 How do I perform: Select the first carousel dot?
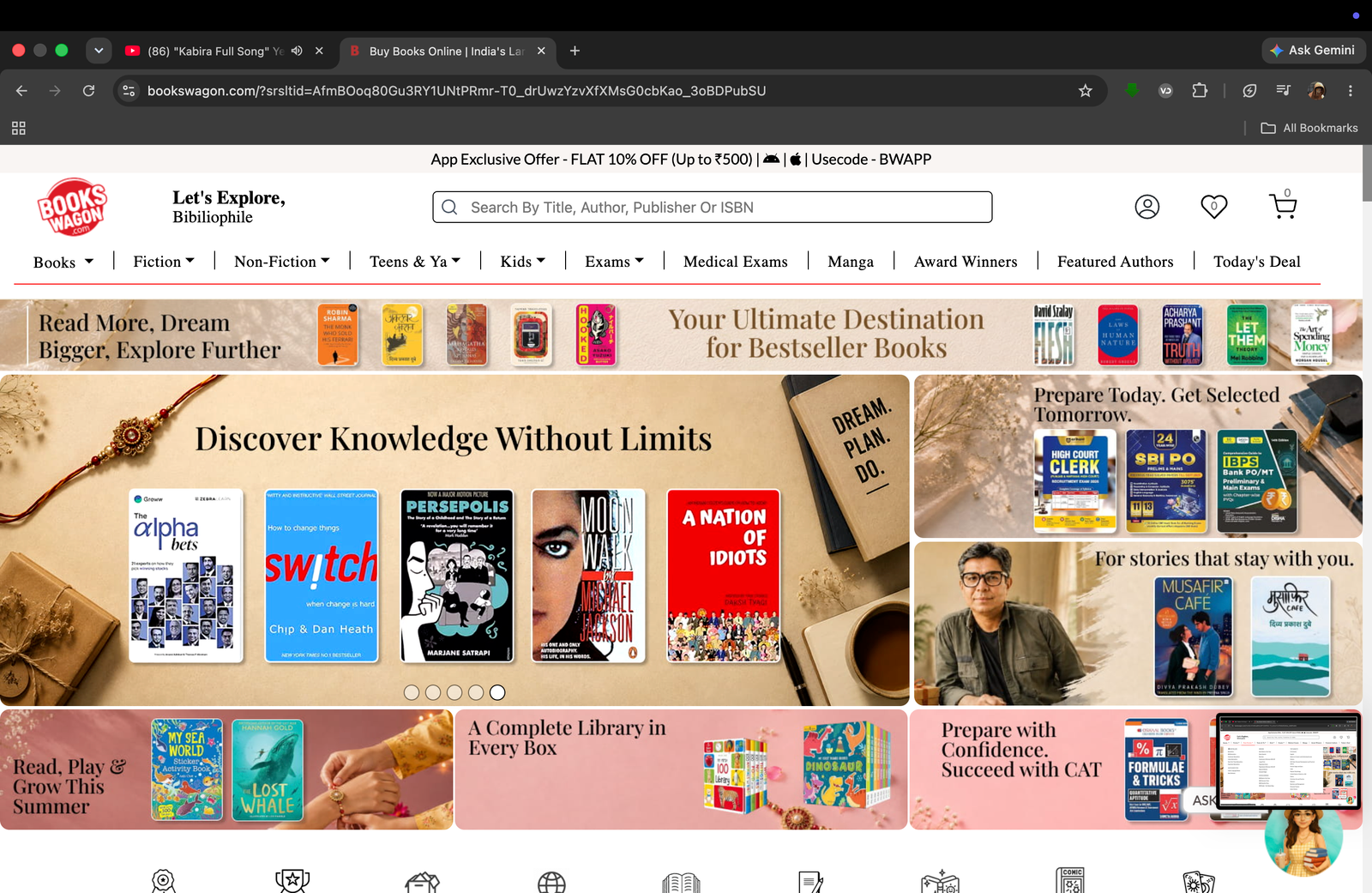point(412,692)
